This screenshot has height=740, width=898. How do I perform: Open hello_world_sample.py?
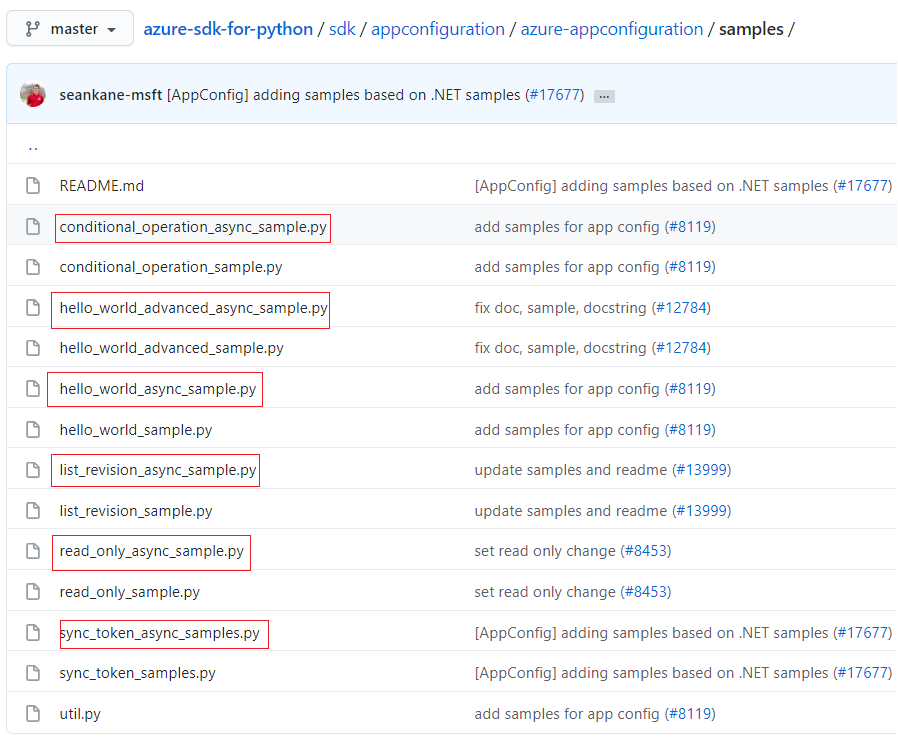click(x=136, y=430)
